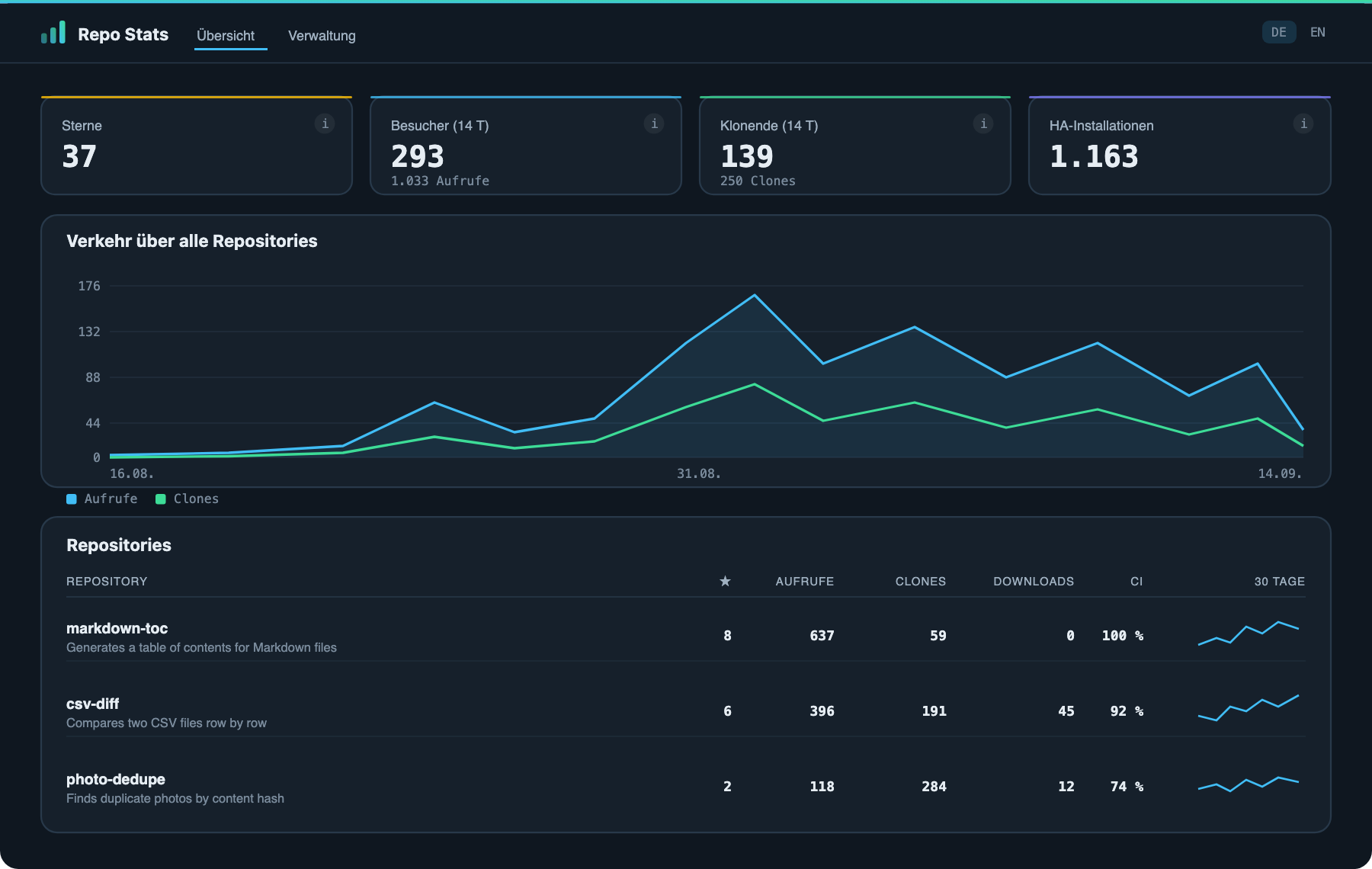Click markdown-toc Aufrufe value 637
1372x869 pixels.
coord(822,635)
